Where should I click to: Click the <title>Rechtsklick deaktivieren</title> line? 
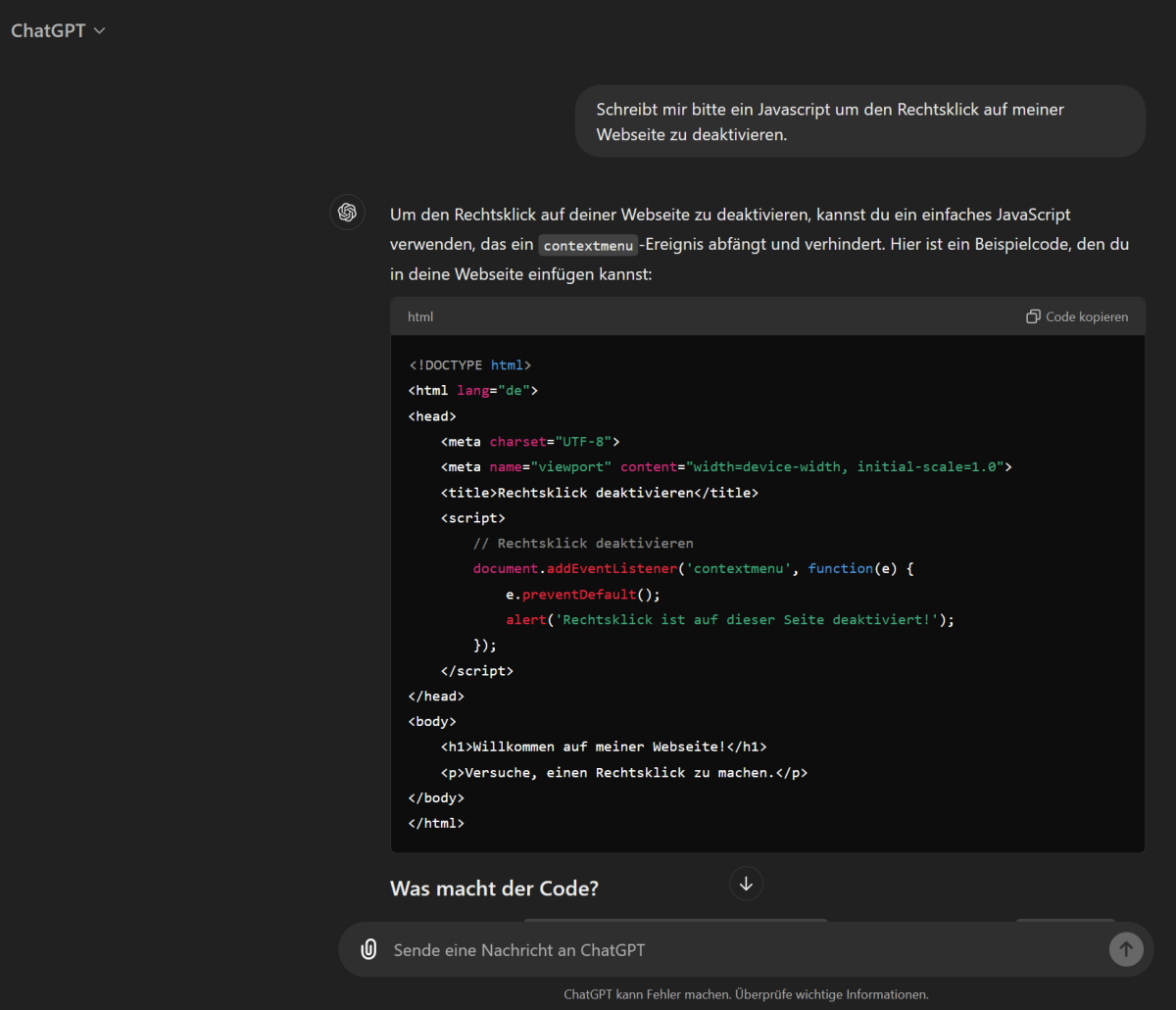(x=599, y=492)
